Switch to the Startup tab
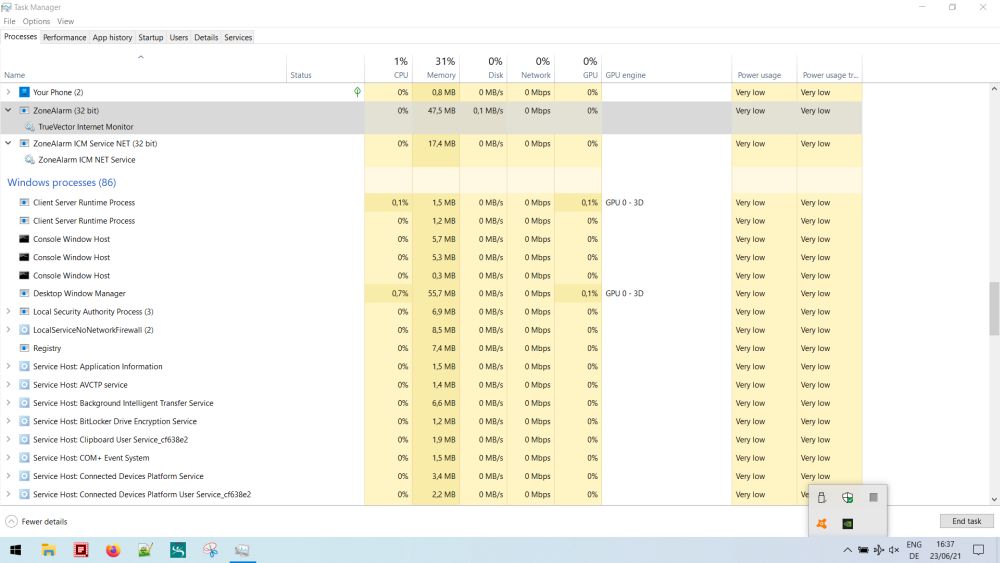 point(151,38)
